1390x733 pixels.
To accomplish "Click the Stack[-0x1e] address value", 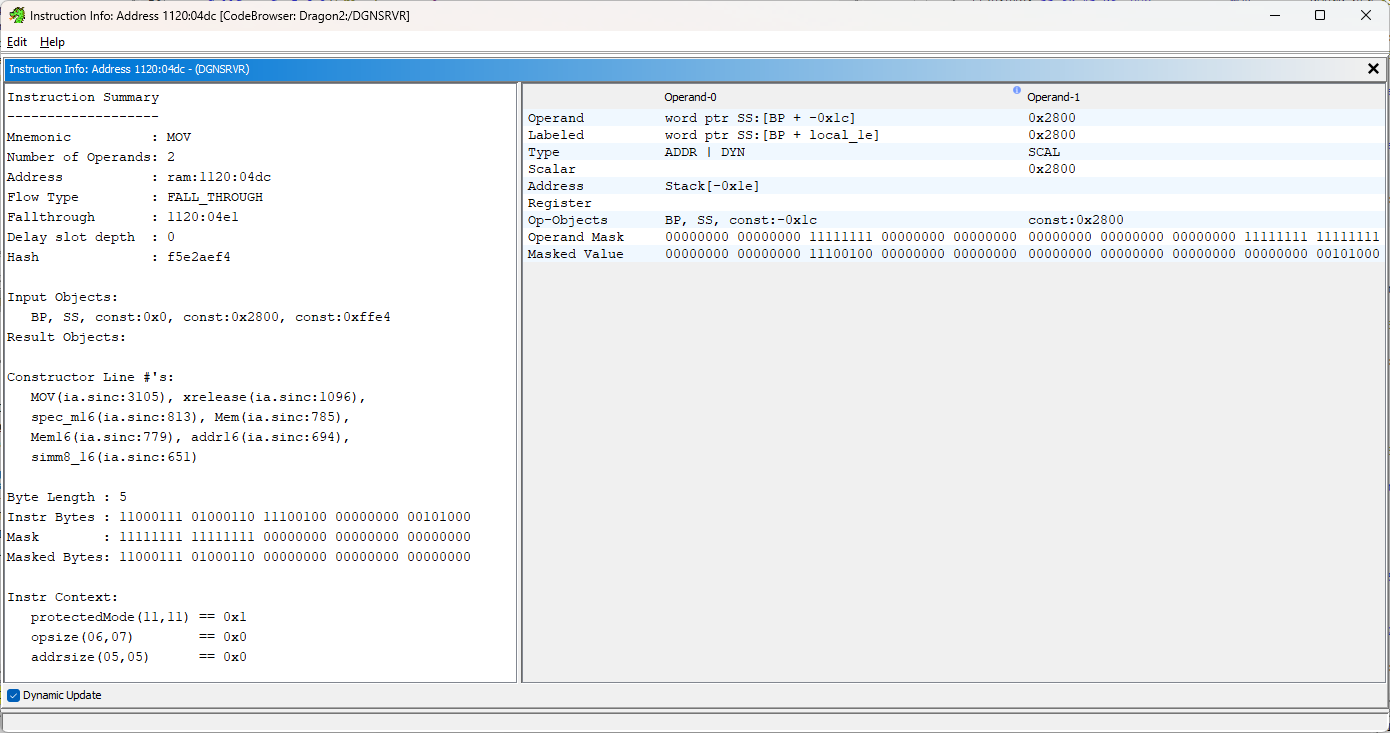I will pos(712,185).
